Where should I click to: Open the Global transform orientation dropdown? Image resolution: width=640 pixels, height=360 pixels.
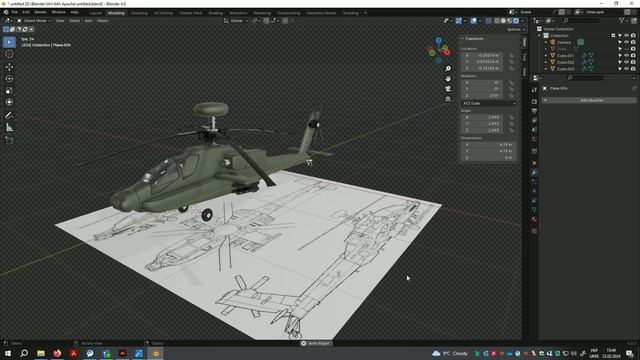[x=236, y=21]
